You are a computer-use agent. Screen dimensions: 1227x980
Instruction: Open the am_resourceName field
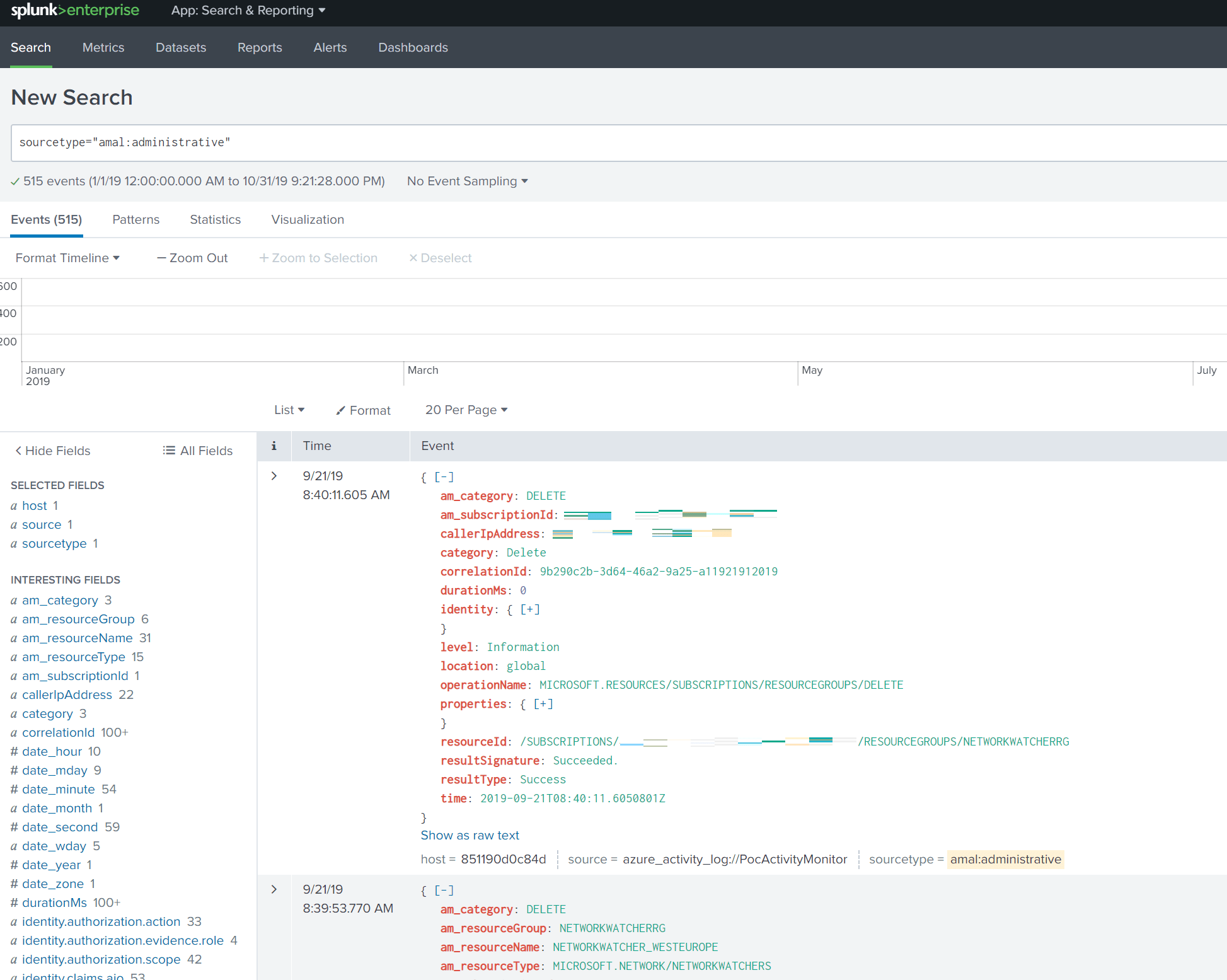(x=77, y=638)
